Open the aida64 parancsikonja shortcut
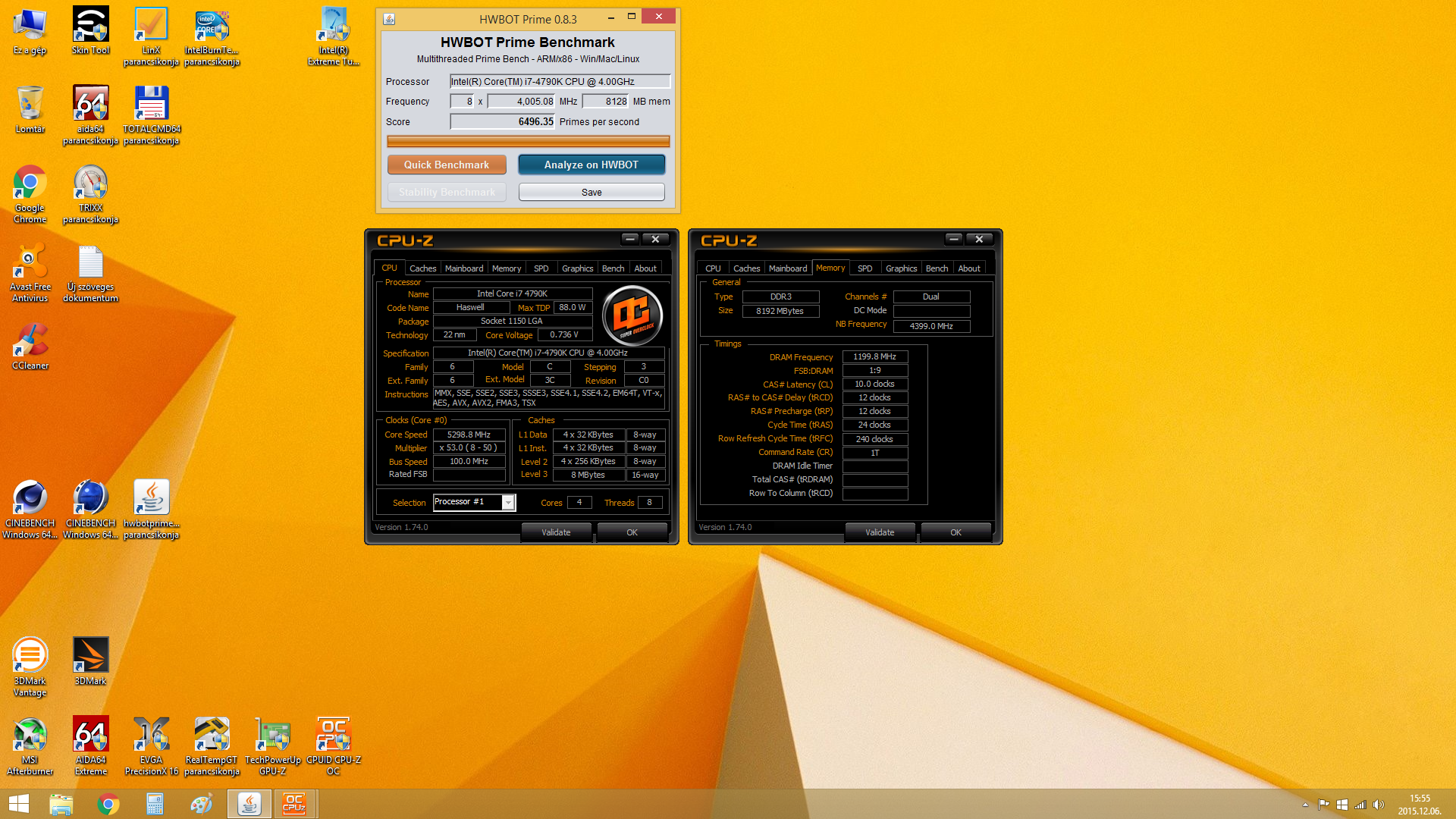Viewport: 1456px width, 819px height. coord(90,115)
